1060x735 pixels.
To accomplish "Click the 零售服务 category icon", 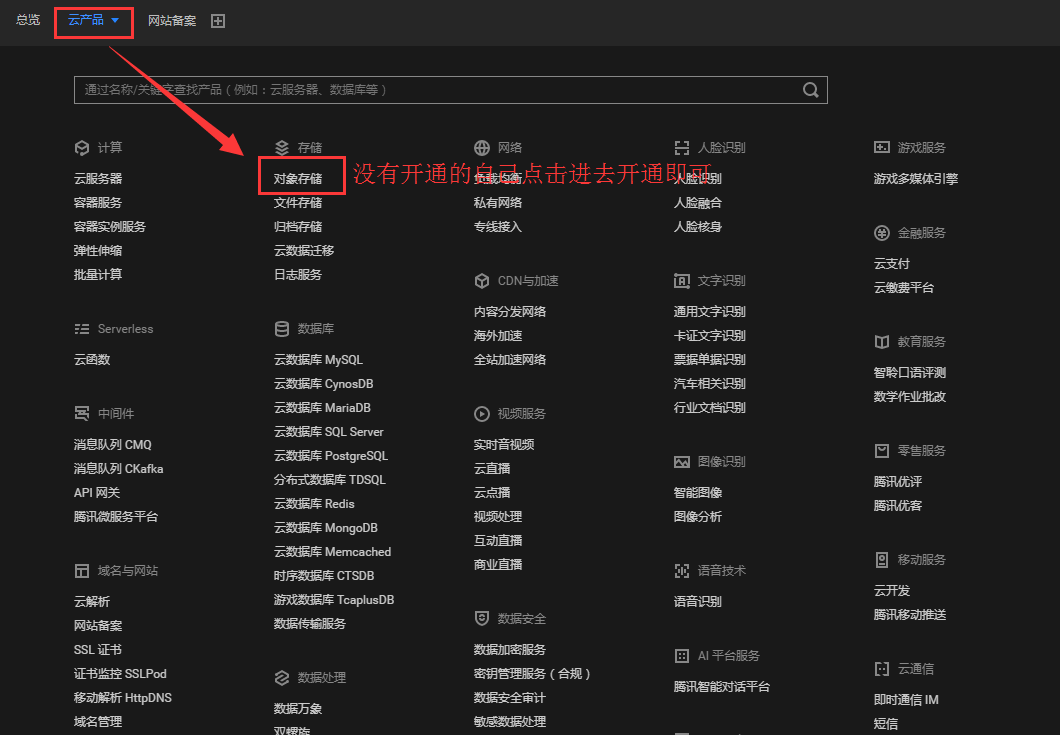I will click(x=882, y=450).
